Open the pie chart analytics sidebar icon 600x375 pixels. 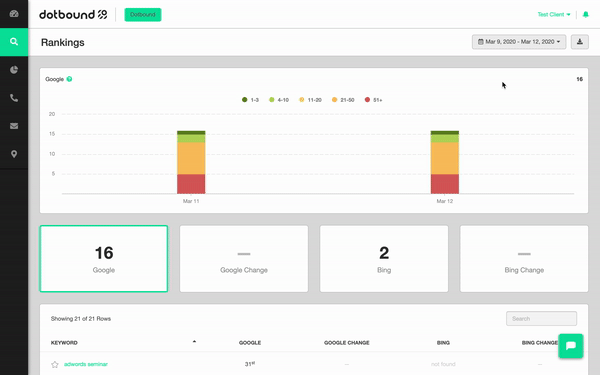coord(14,70)
